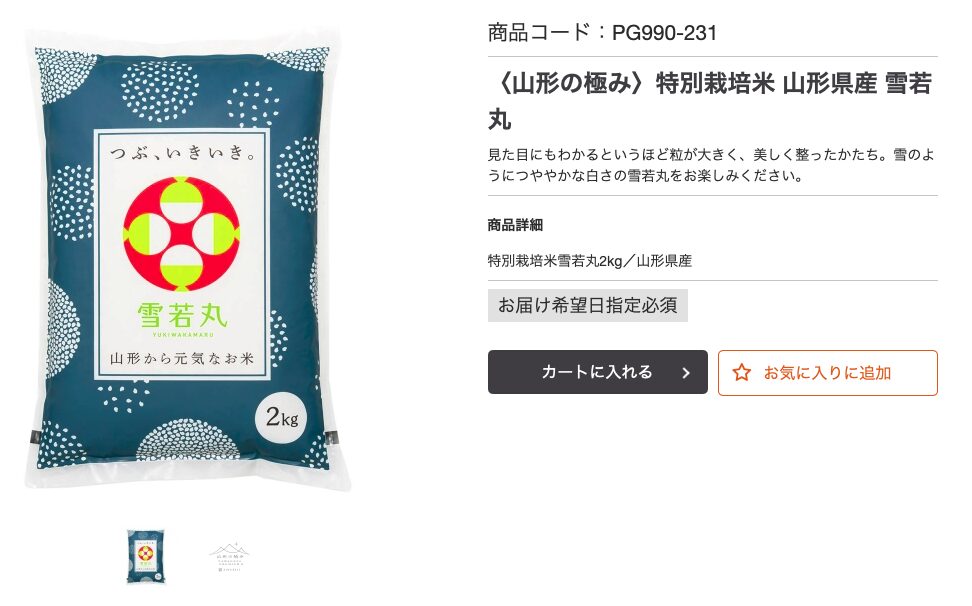Click the star icon for favorites

[x=741, y=372]
